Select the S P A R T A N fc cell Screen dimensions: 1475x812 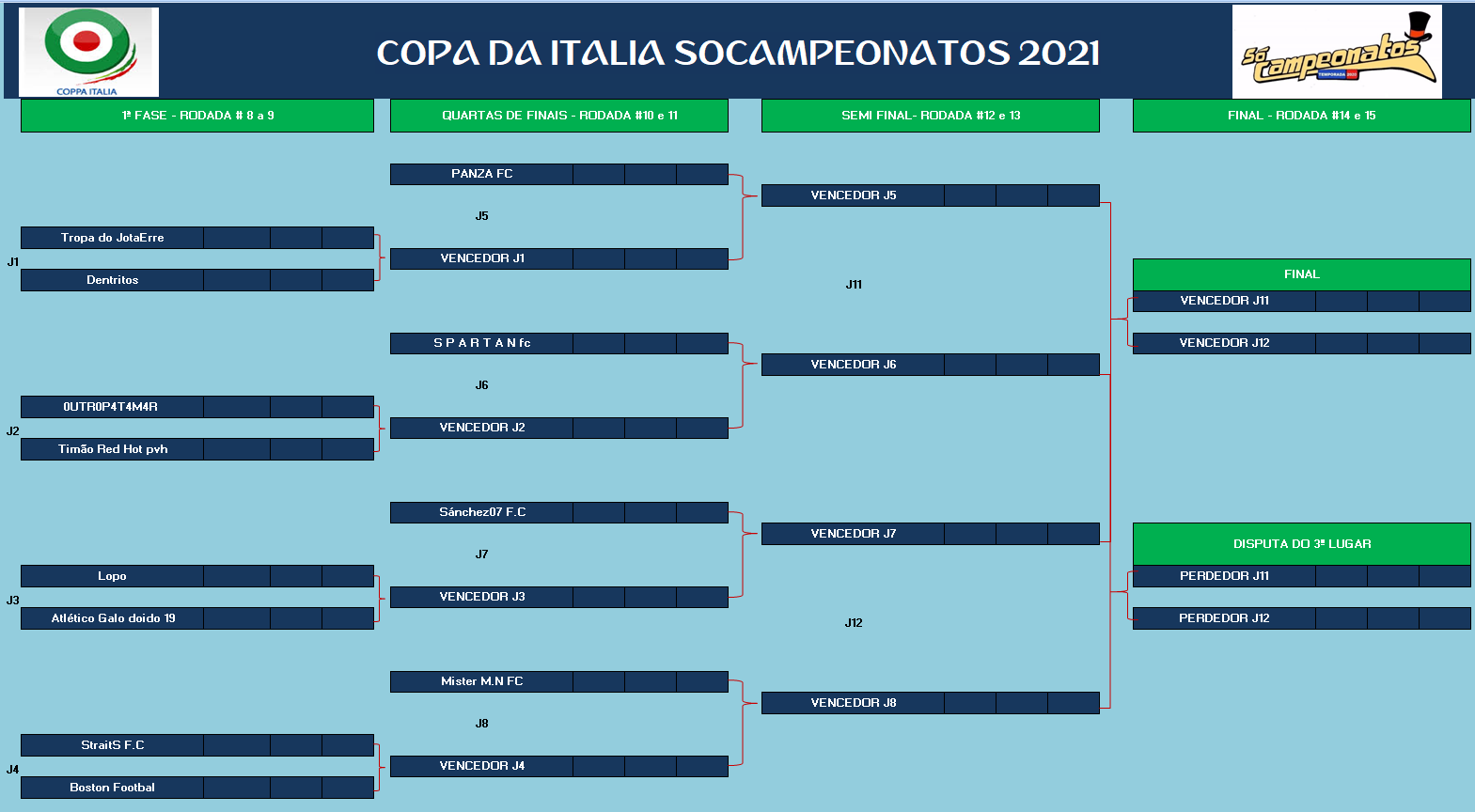click(x=481, y=343)
